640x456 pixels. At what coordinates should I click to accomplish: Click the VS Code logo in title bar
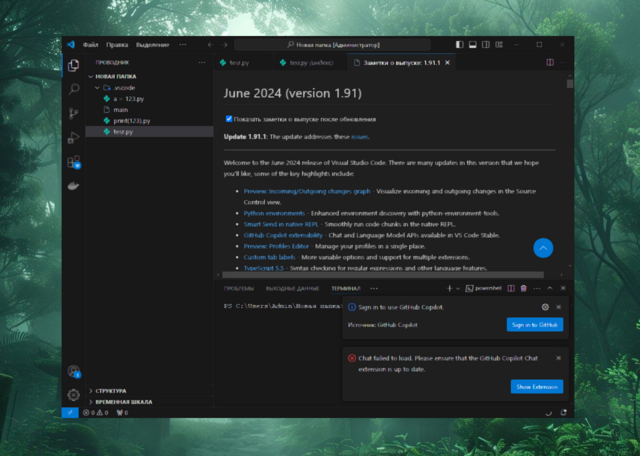click(71, 44)
